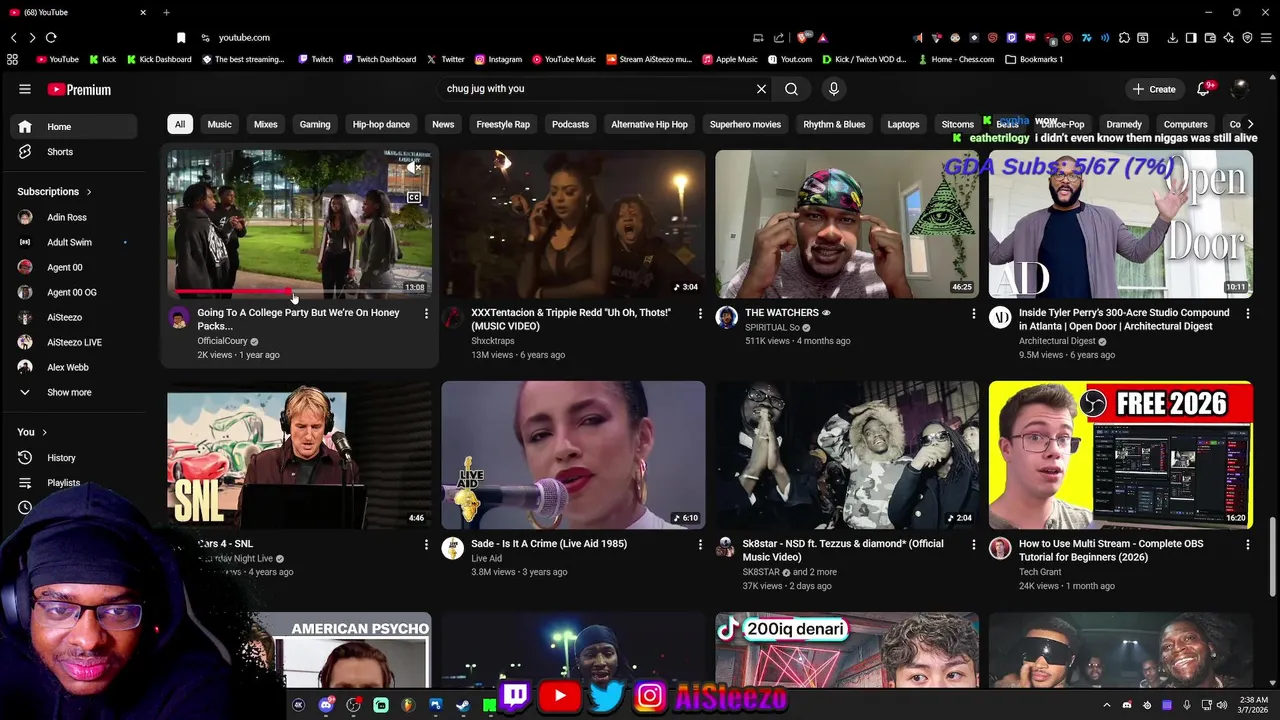Click the YouTube Premium logo
This screenshot has height=720, width=1280.
click(79, 90)
